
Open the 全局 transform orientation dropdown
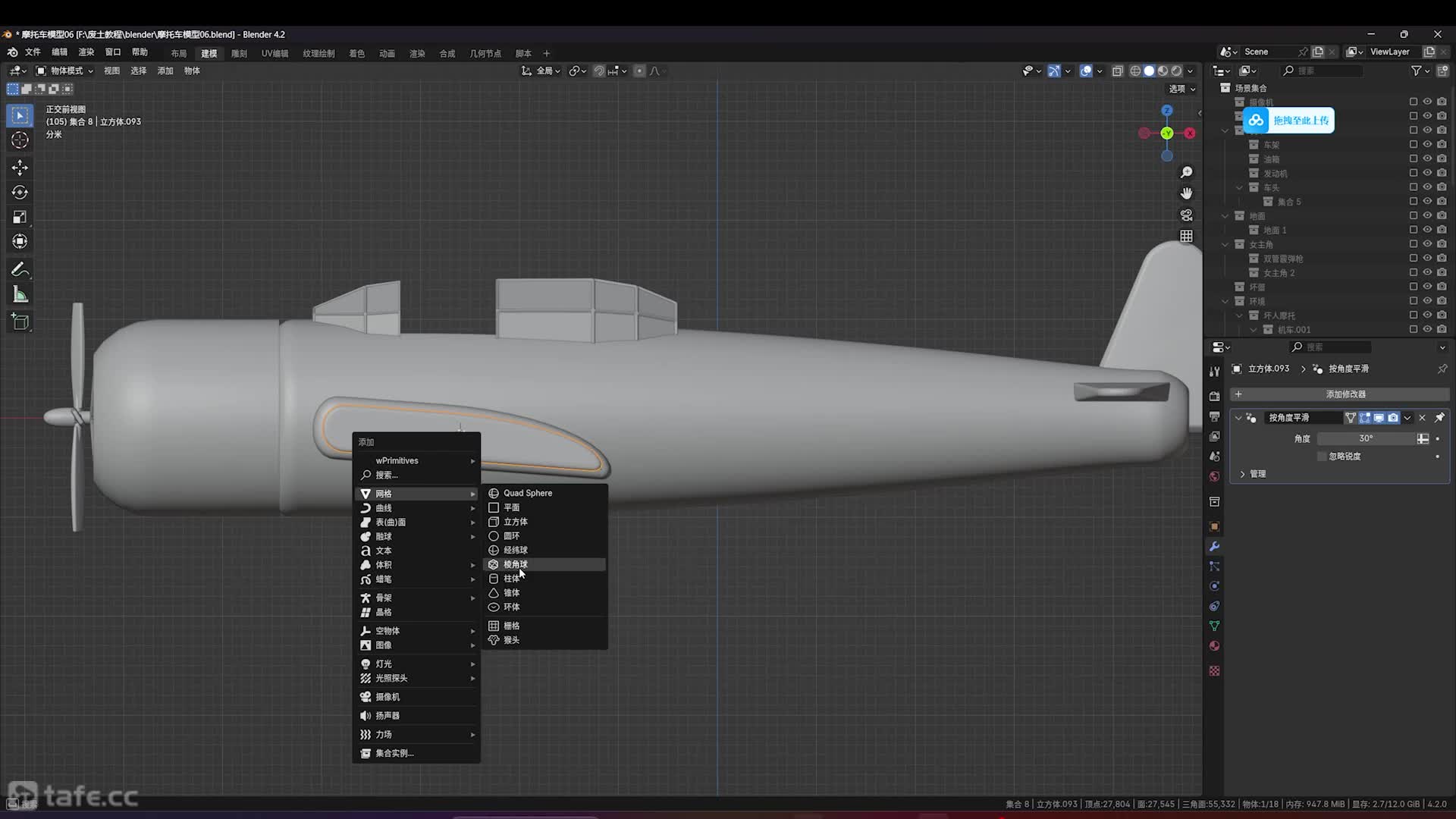541,71
